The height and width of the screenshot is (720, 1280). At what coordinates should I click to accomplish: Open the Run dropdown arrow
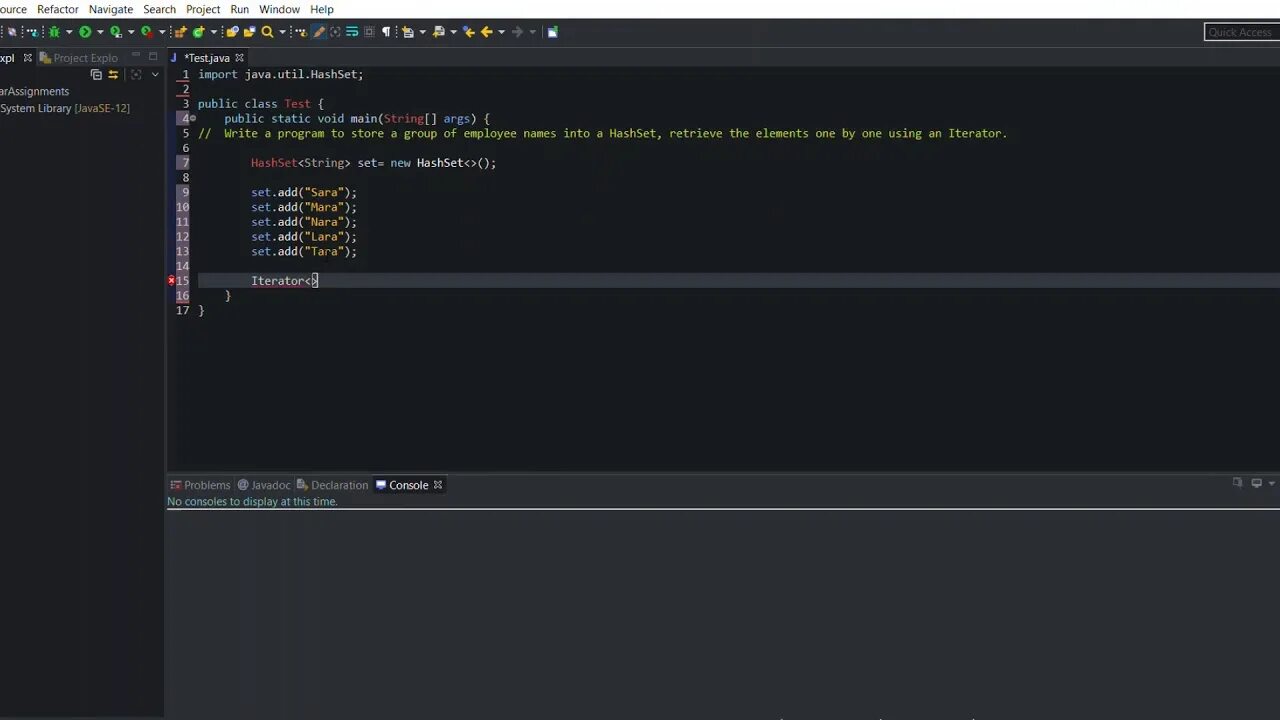coord(100,32)
